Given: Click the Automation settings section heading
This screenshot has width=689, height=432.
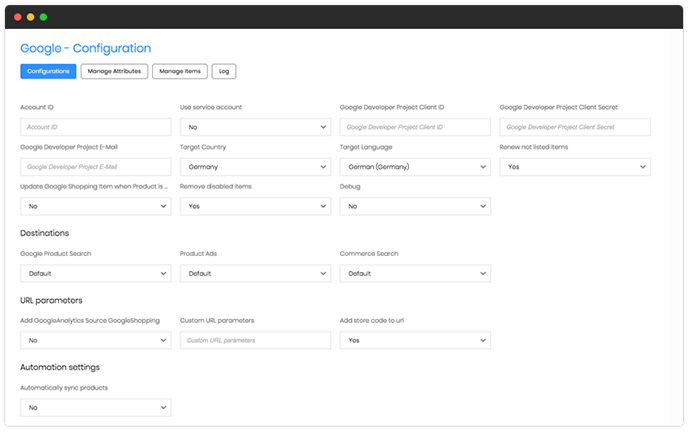Looking at the screenshot, I should coord(60,367).
